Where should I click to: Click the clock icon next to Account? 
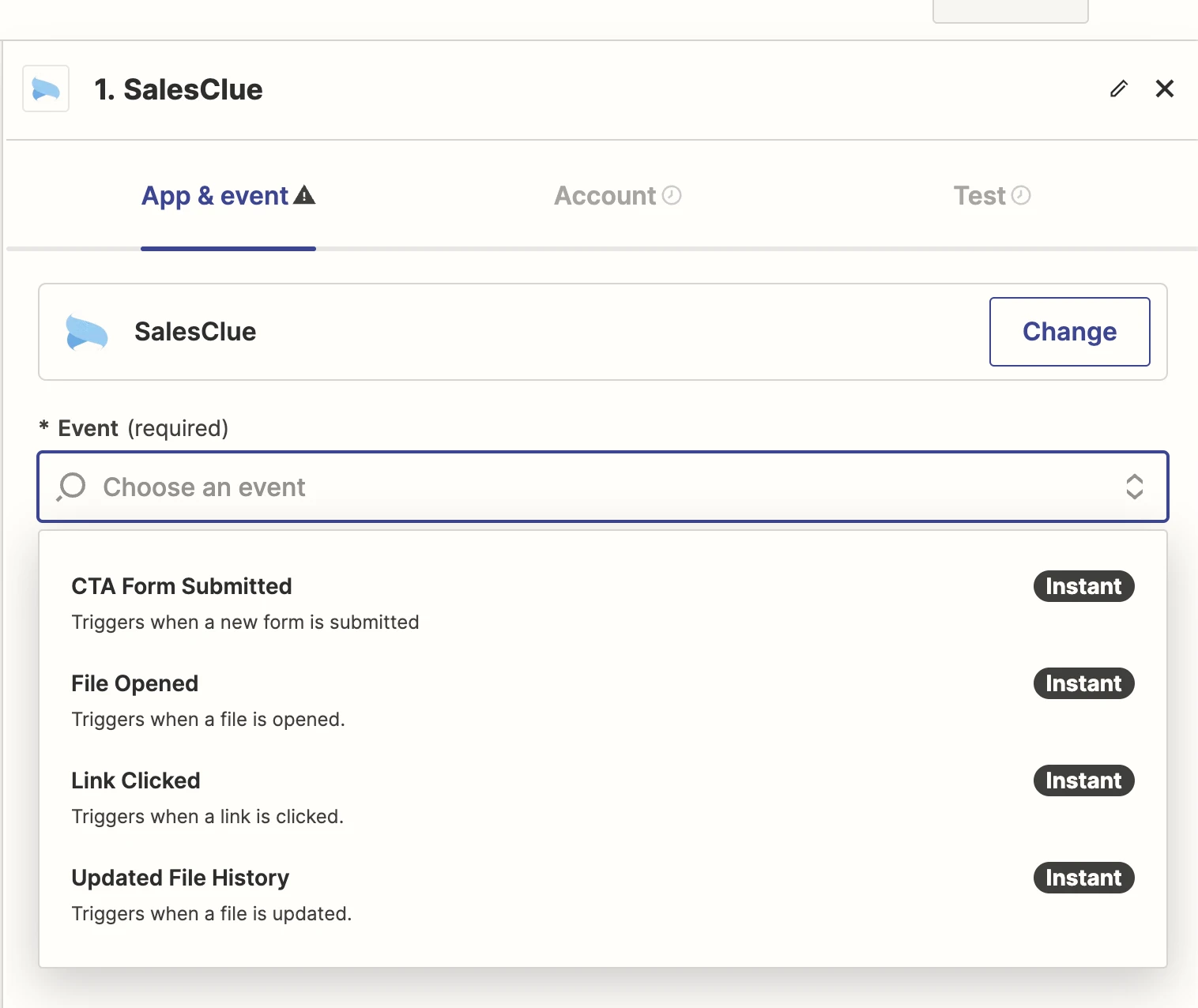[x=672, y=195]
